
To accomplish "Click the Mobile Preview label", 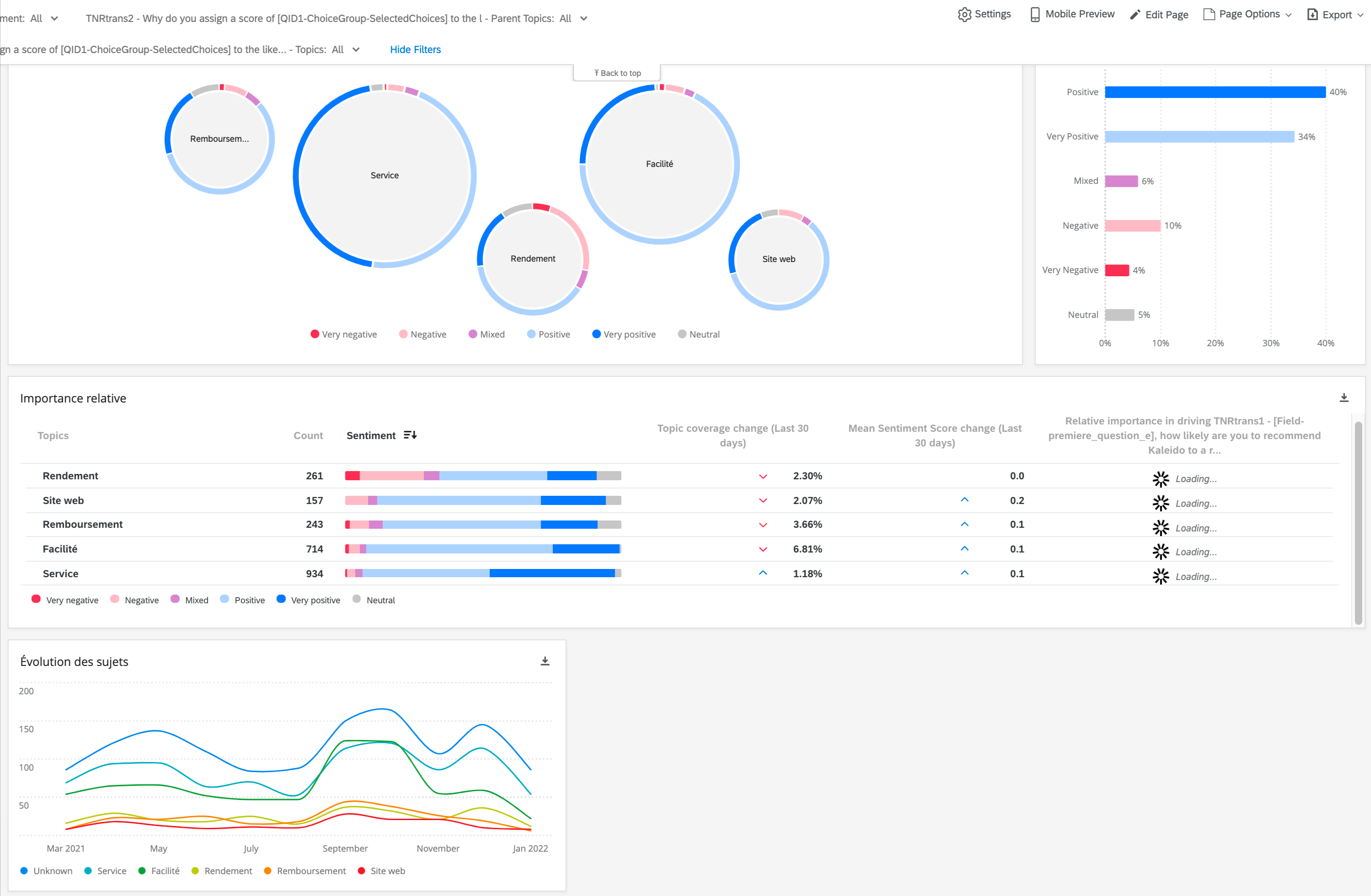I will click(x=1080, y=14).
